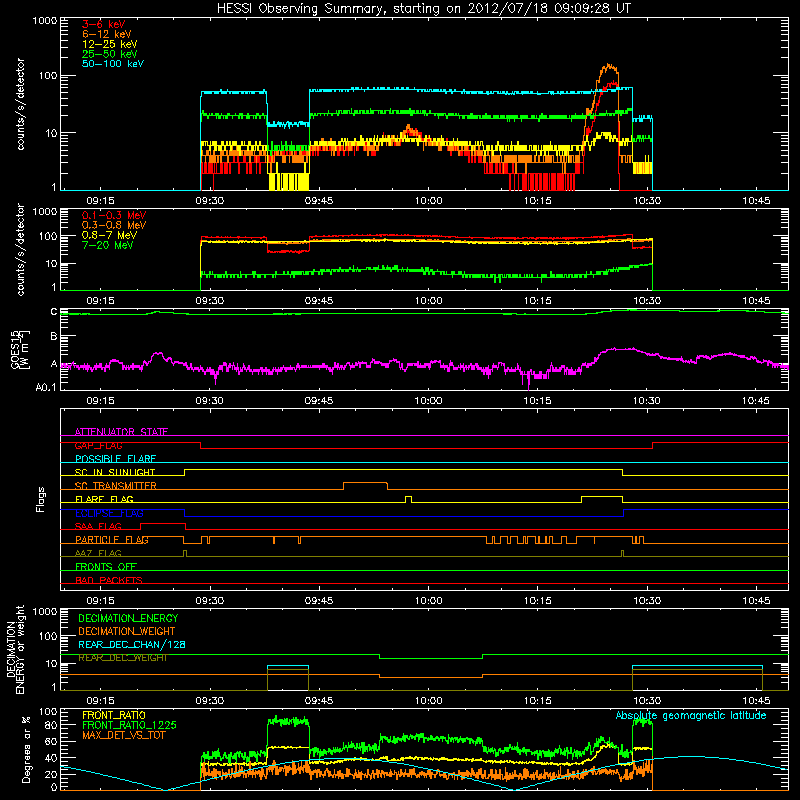The image size is (800, 800).
Task: Click the green FRONT_RATIO_1225 peak near 09:40
Action: click(x=288, y=721)
